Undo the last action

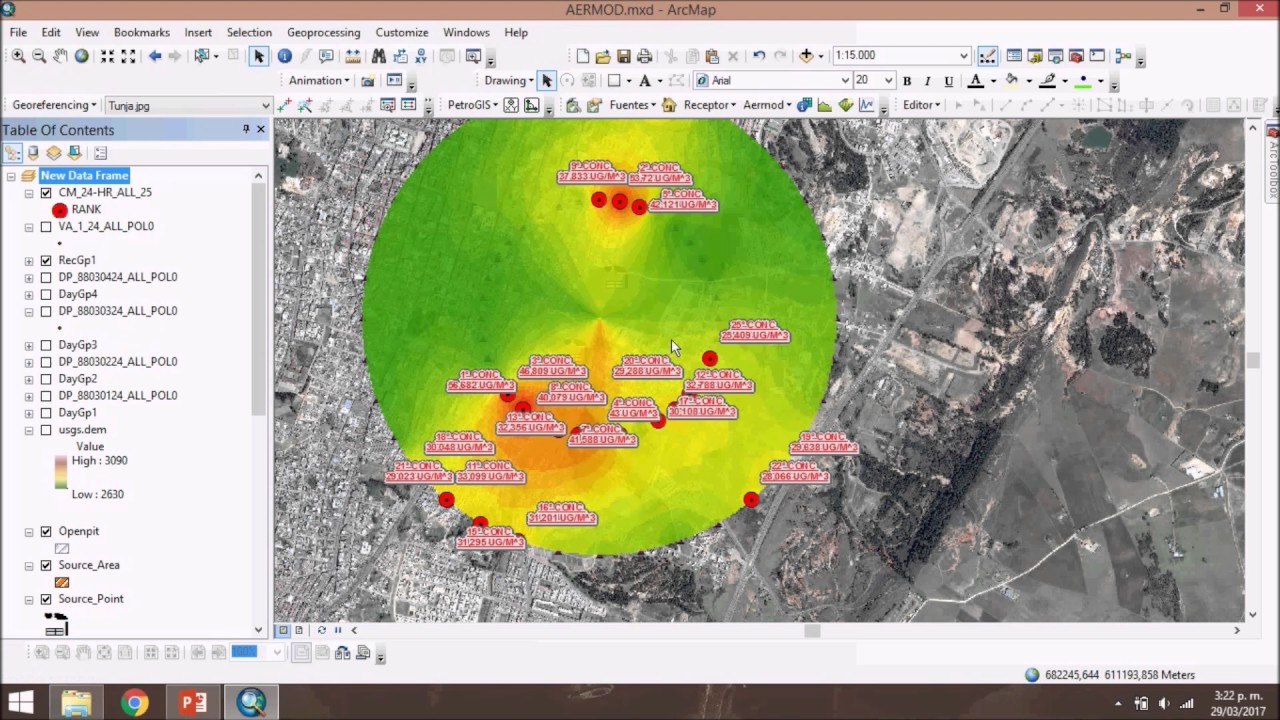click(x=759, y=56)
